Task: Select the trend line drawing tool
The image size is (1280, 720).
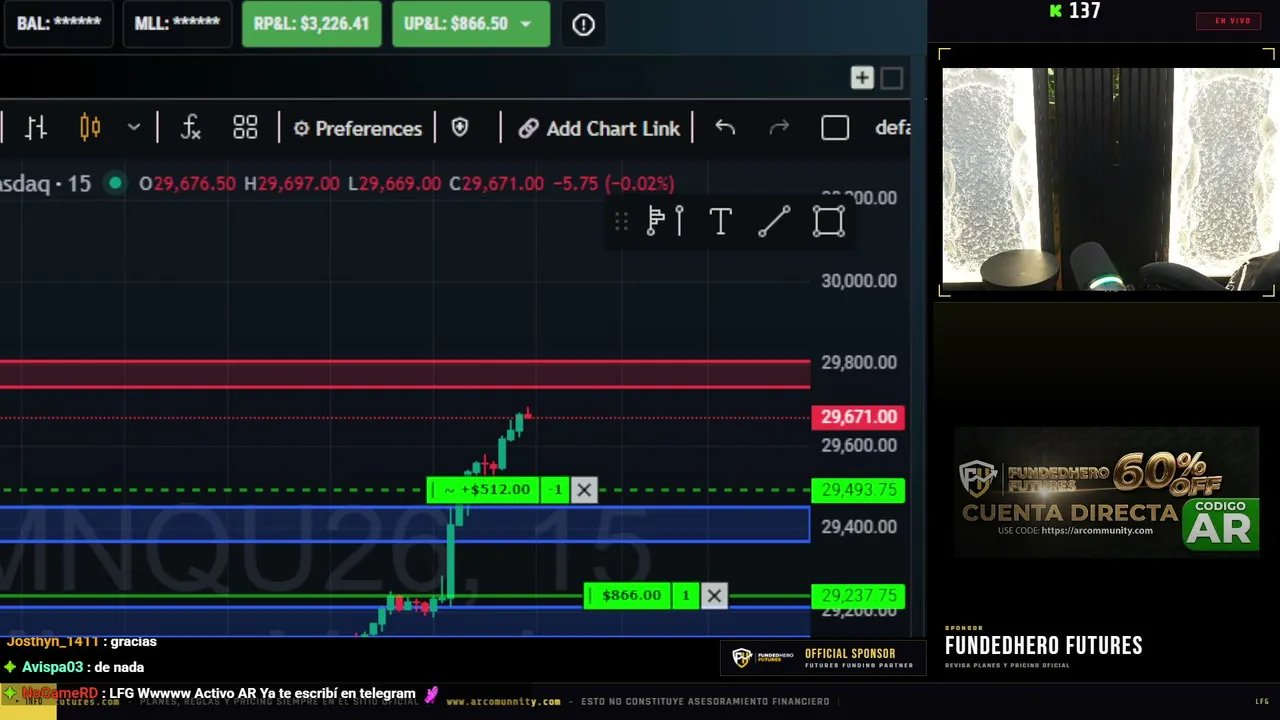Action: click(x=774, y=221)
